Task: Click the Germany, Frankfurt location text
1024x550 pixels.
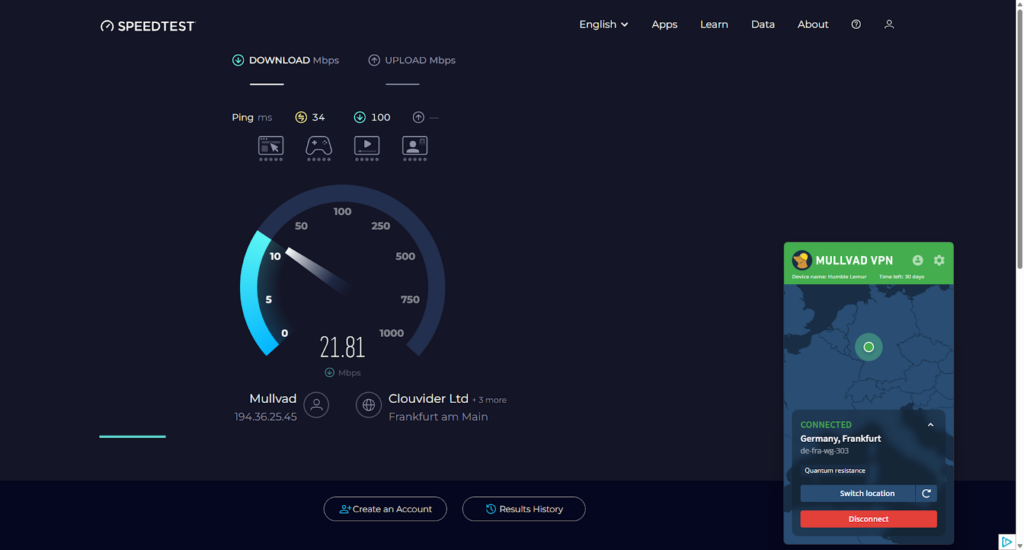Action: (x=840, y=438)
